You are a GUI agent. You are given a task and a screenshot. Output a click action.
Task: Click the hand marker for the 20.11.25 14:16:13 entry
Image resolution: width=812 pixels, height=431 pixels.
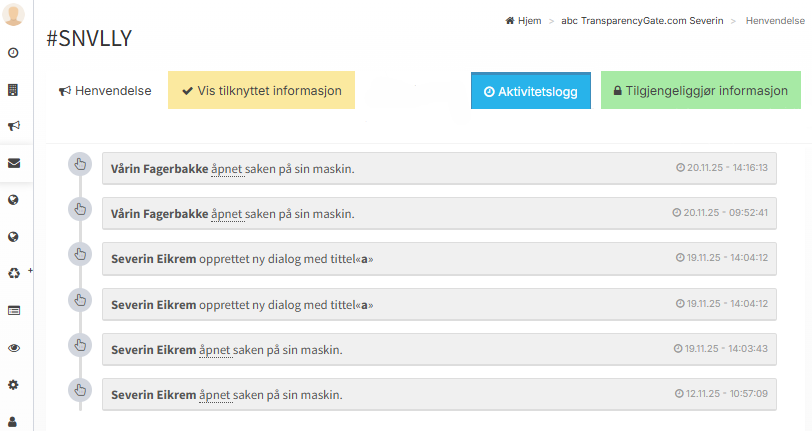(x=79, y=164)
